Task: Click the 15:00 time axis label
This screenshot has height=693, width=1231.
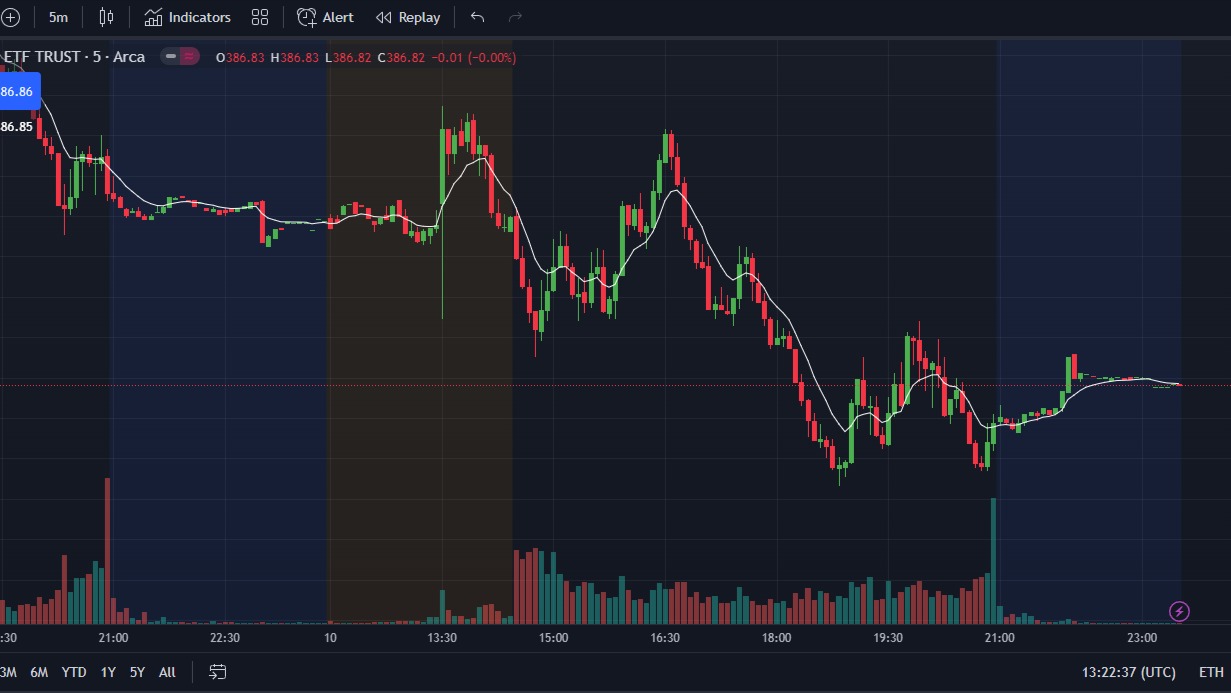Action: click(553, 638)
